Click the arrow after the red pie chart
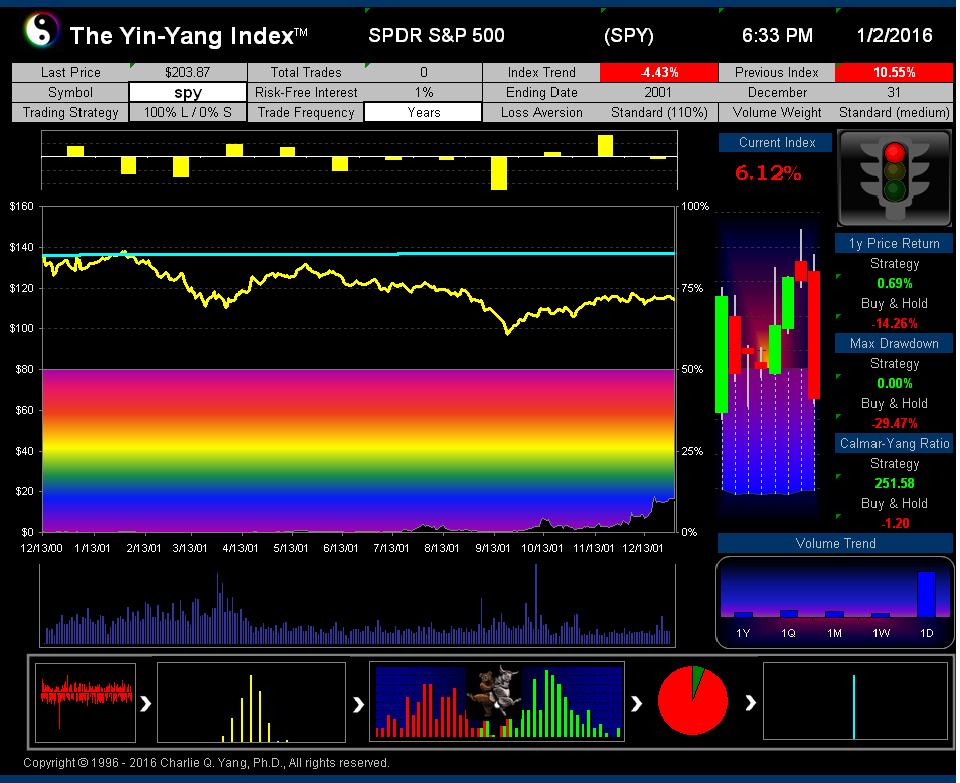This screenshot has width=960, height=783. (x=750, y=703)
